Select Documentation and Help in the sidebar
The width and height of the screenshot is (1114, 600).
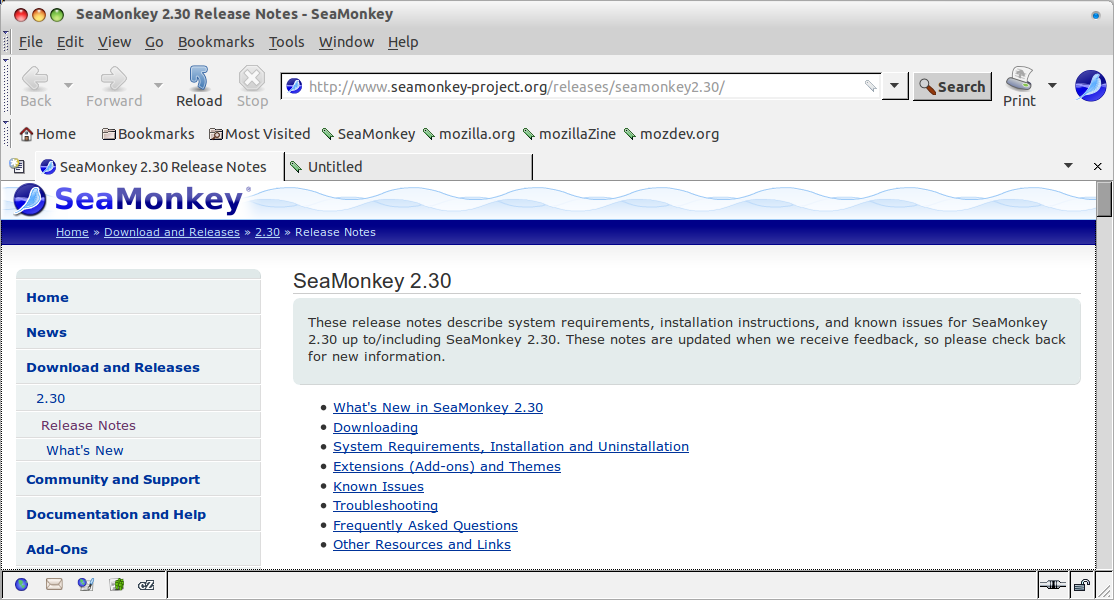pyautogui.click(x=139, y=514)
